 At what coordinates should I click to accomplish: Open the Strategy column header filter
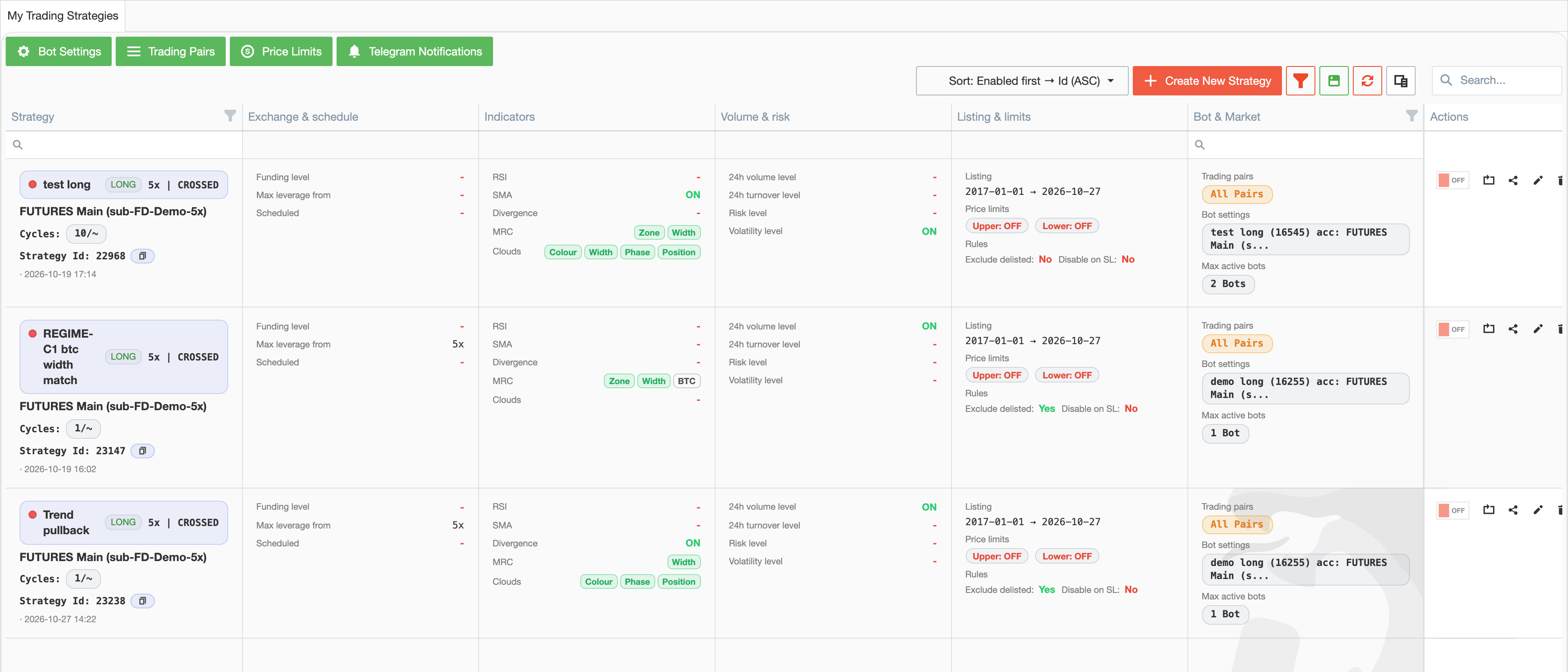click(229, 116)
